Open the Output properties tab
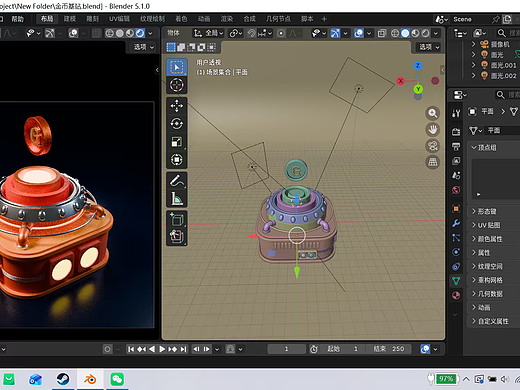 (456, 146)
